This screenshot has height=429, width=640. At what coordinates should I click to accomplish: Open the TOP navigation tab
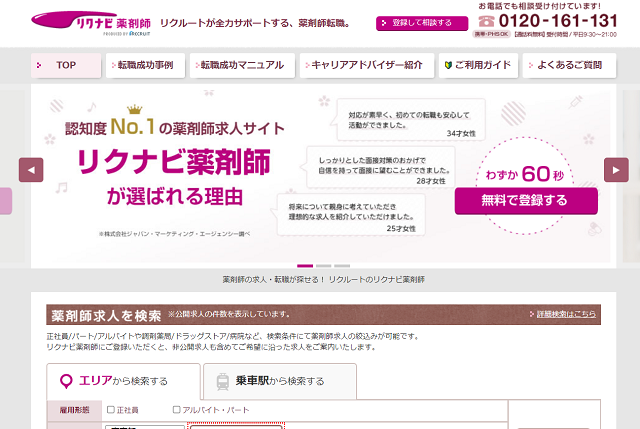click(66, 65)
